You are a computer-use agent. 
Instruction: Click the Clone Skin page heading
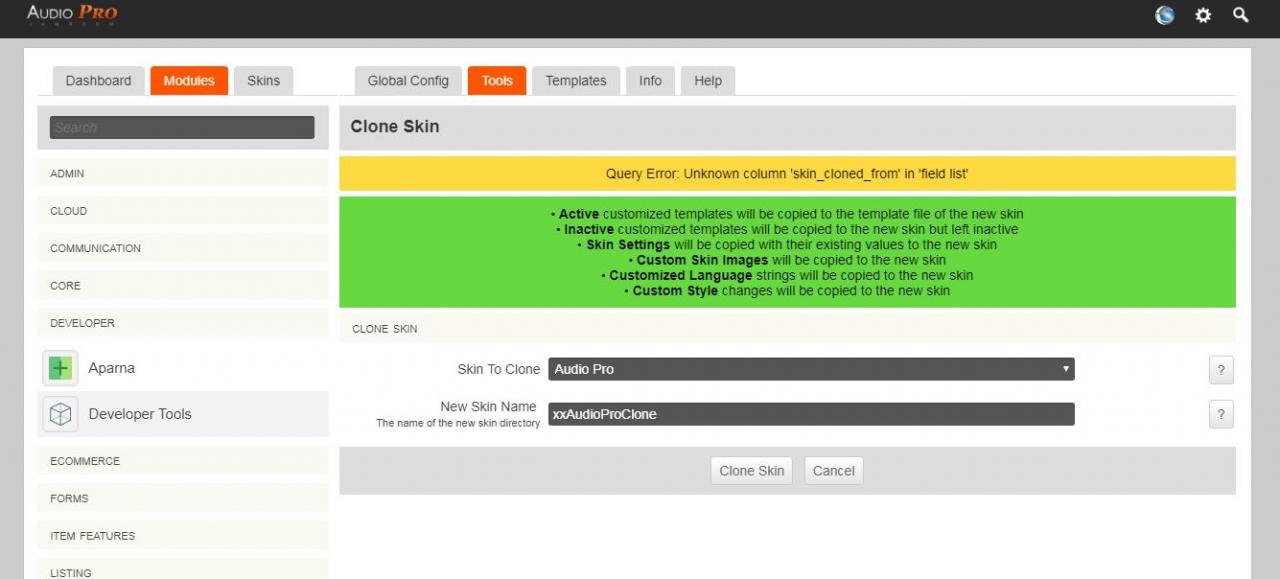click(x=395, y=127)
